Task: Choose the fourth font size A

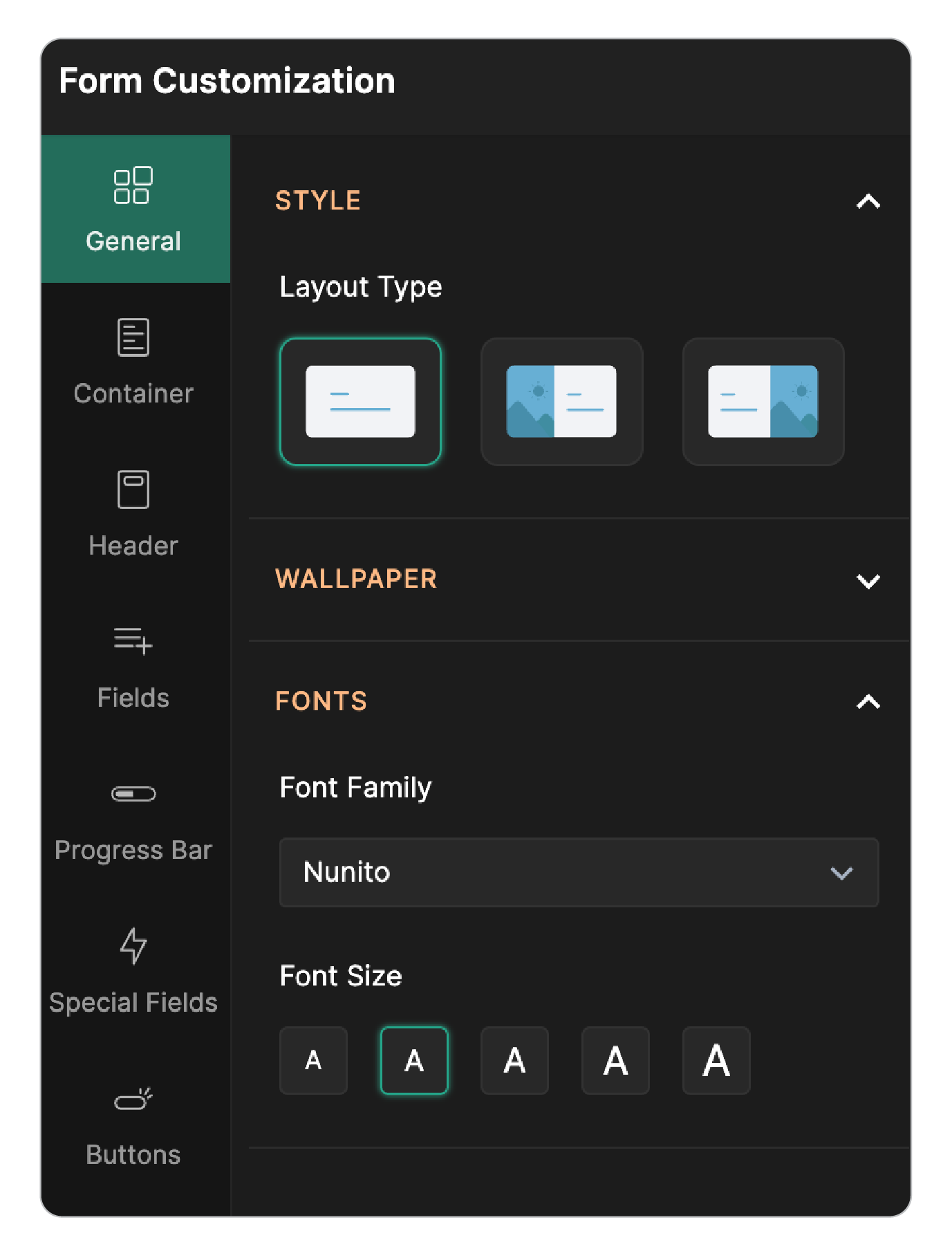Action: click(x=615, y=1060)
